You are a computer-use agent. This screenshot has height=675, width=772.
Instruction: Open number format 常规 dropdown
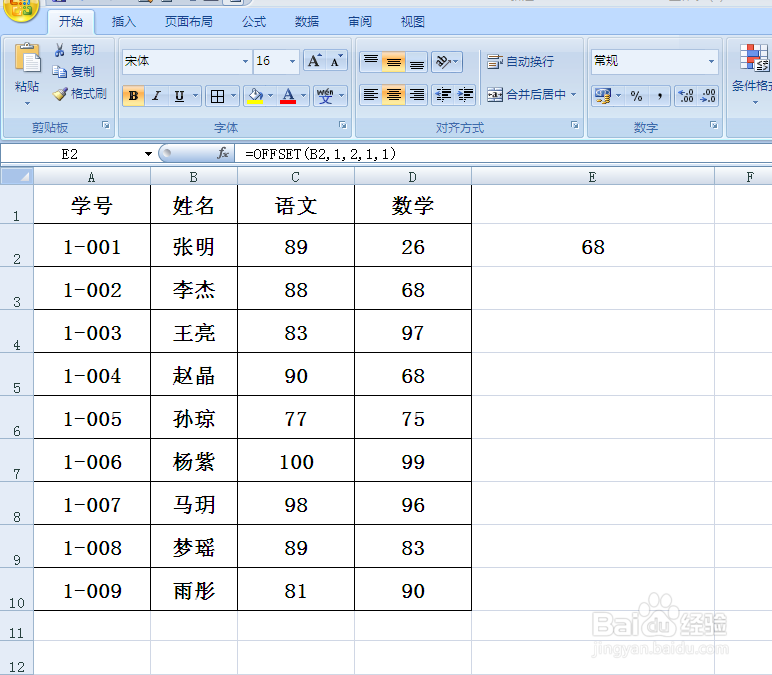coord(711,61)
